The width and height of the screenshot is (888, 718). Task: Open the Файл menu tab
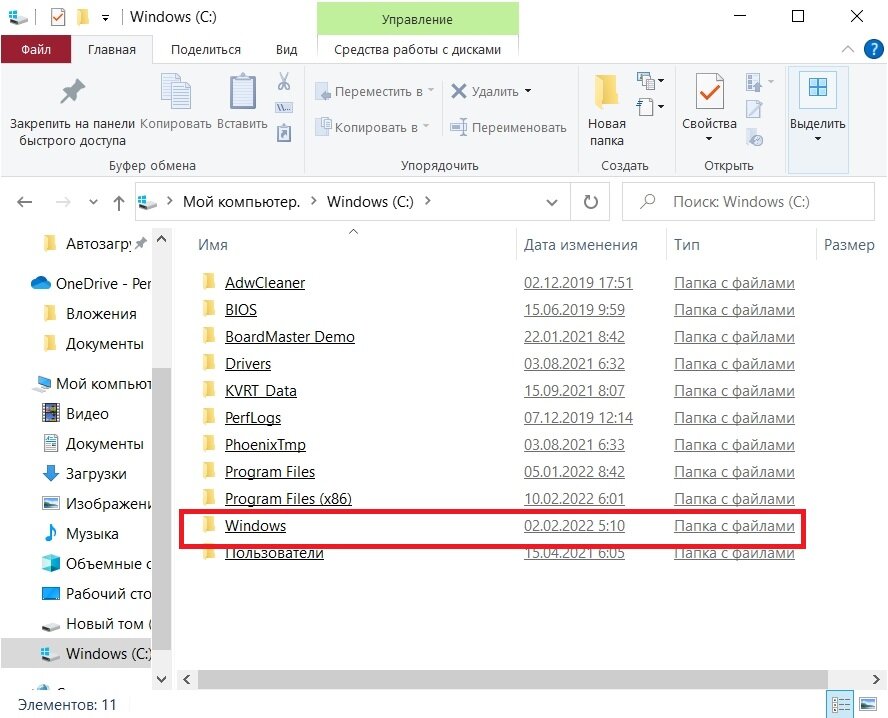click(x=36, y=49)
